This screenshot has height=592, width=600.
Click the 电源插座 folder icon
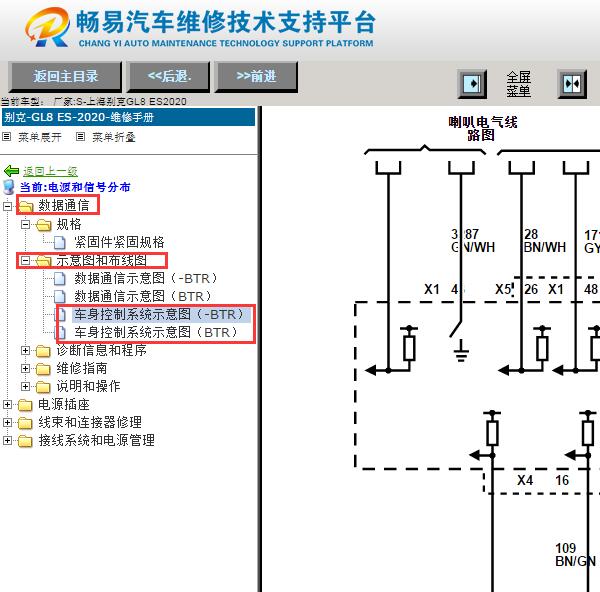coord(26,405)
